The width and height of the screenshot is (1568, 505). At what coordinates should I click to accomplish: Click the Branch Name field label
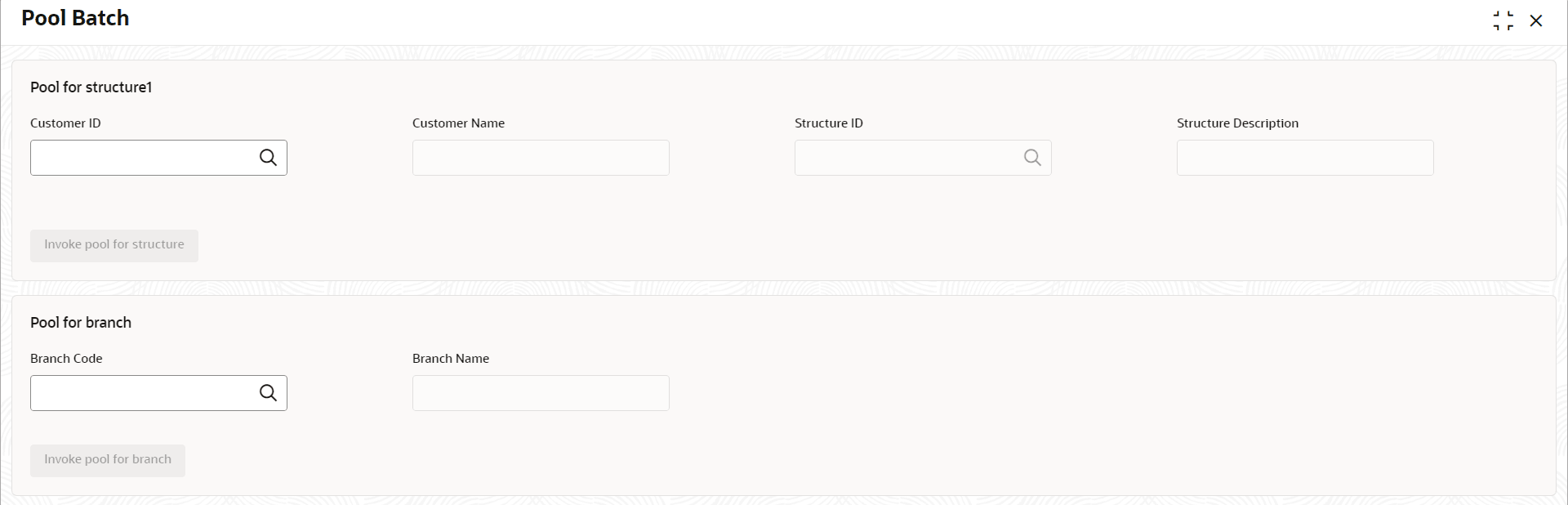click(x=451, y=359)
